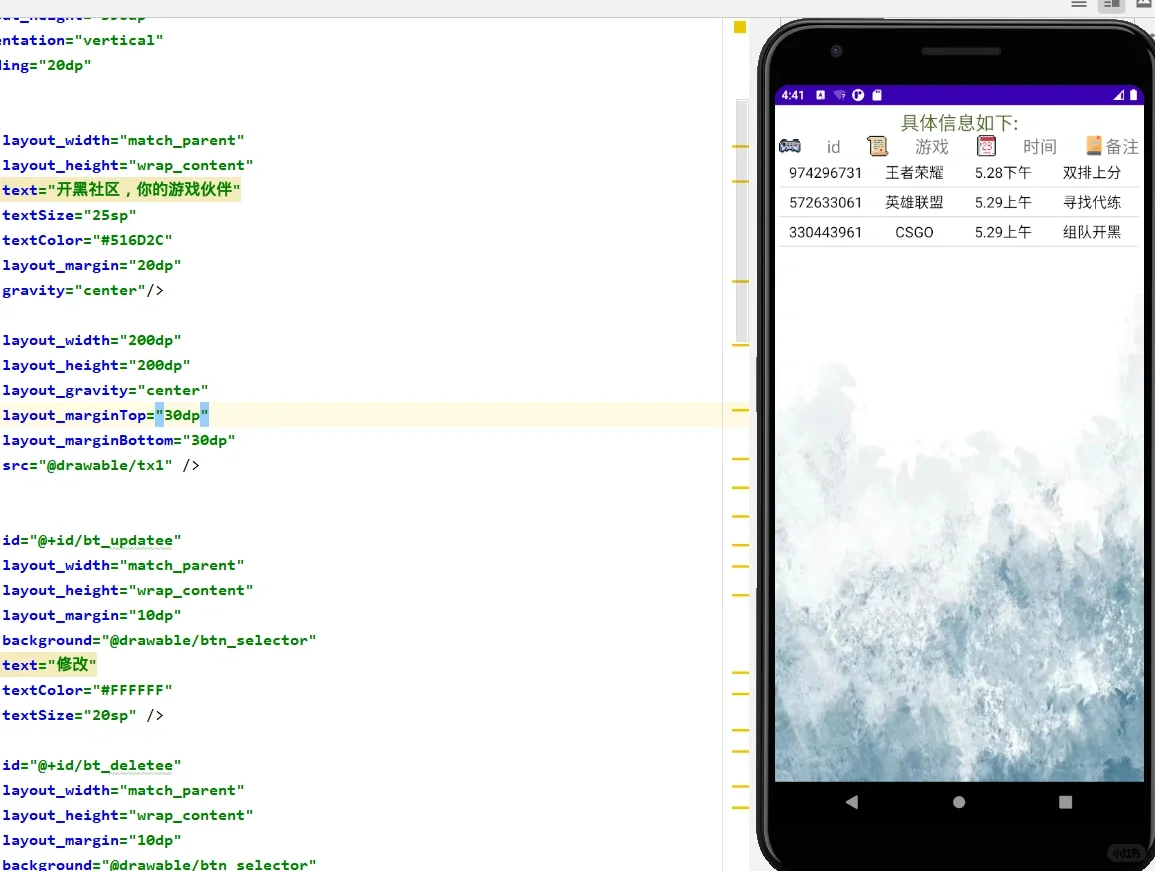Toggle Code-only view with the lines icon
This screenshot has width=1155, height=871.
(x=1078, y=5)
